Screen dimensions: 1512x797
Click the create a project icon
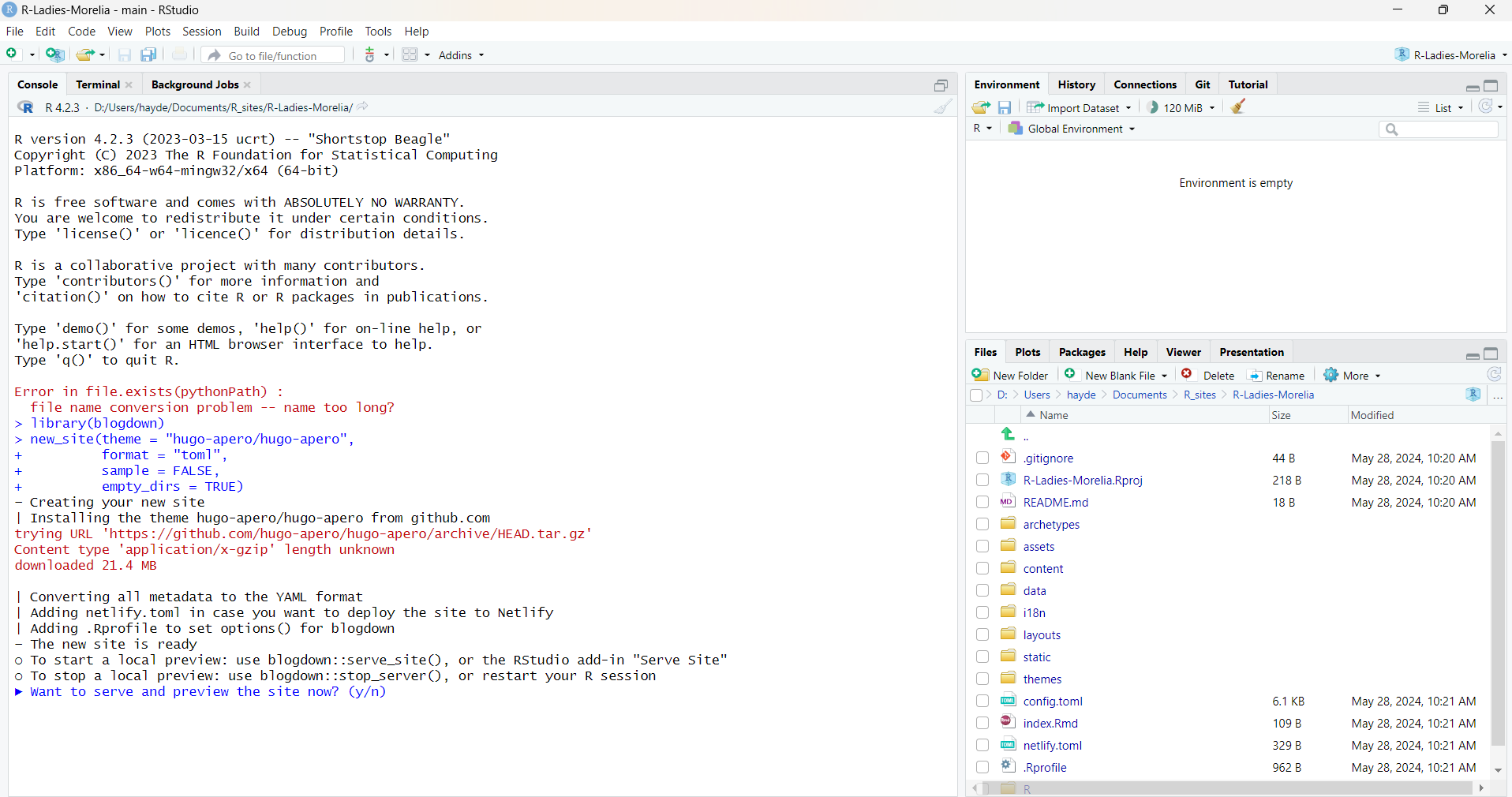click(x=54, y=54)
